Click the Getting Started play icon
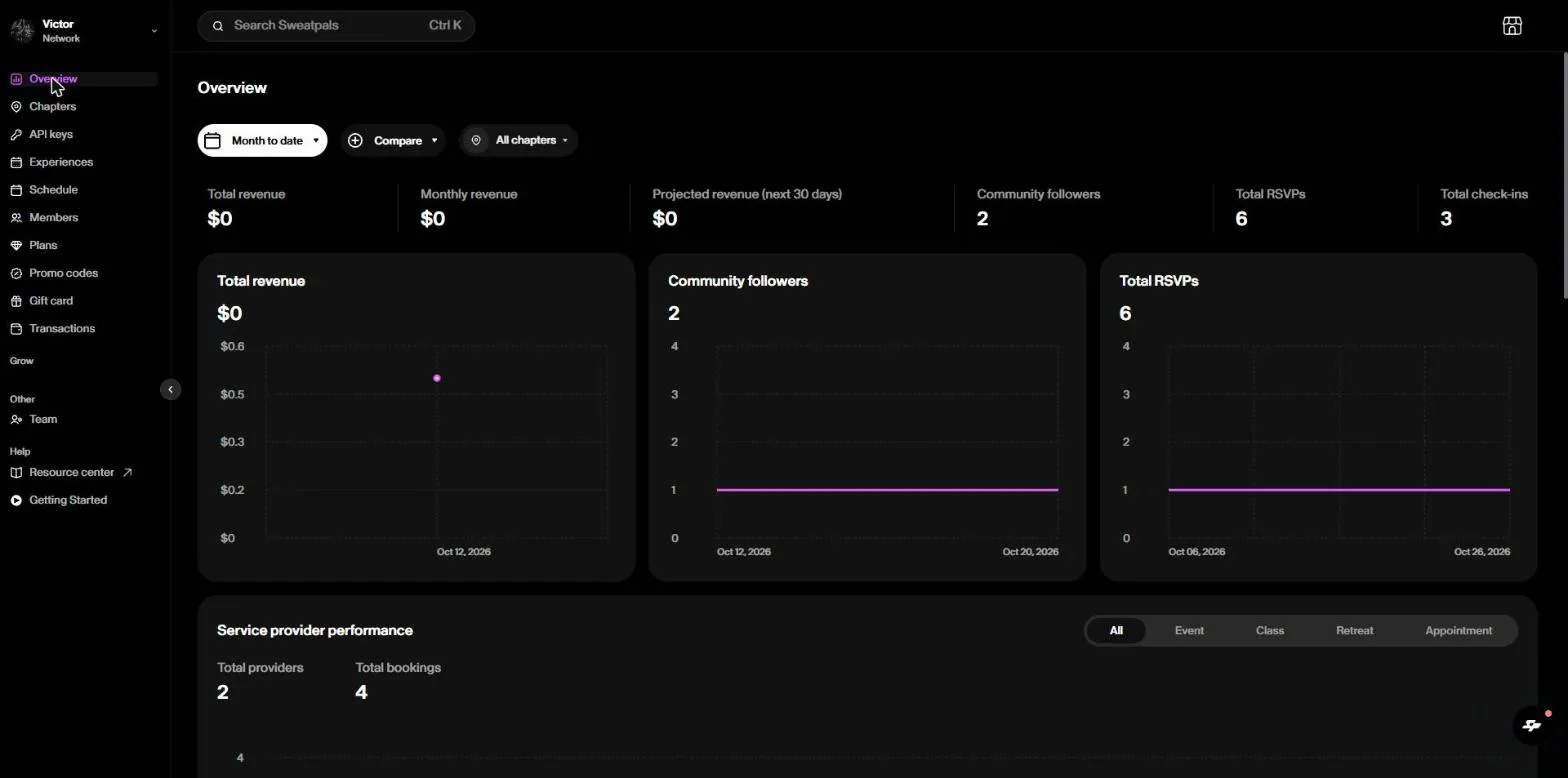Viewport: 1568px width, 778px height. tap(16, 500)
